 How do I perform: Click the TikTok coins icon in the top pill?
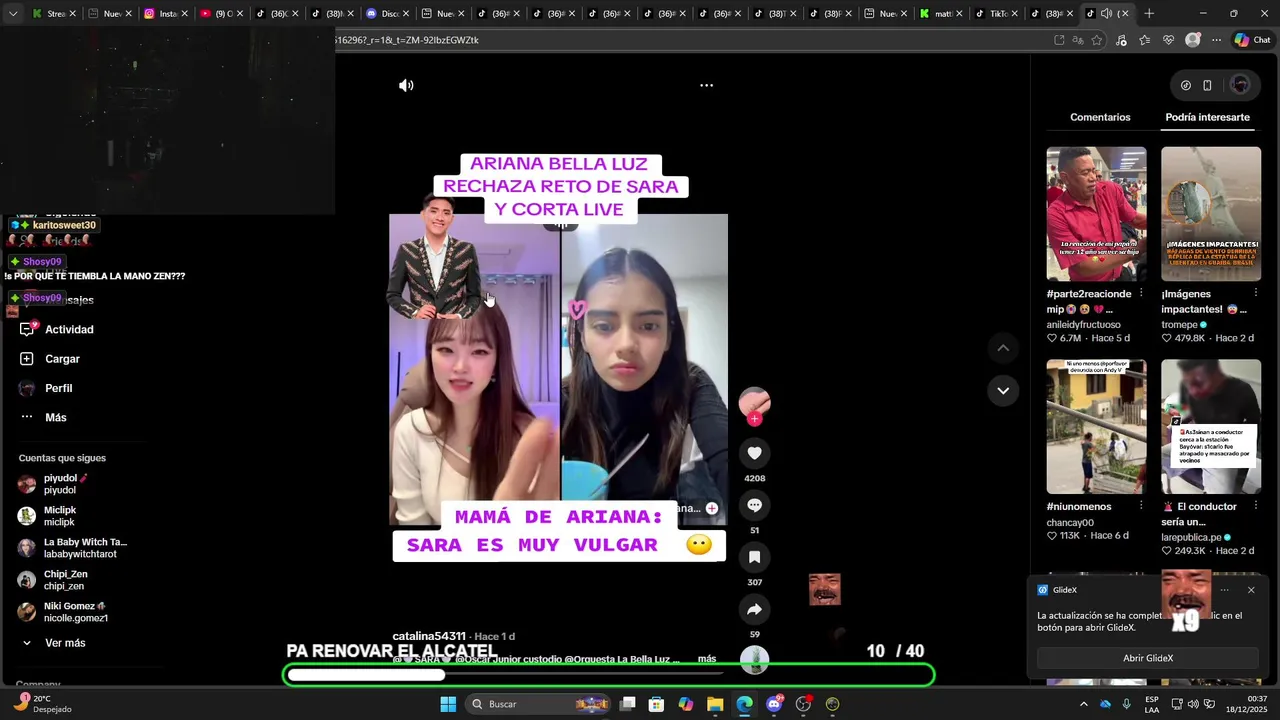[1186, 86]
